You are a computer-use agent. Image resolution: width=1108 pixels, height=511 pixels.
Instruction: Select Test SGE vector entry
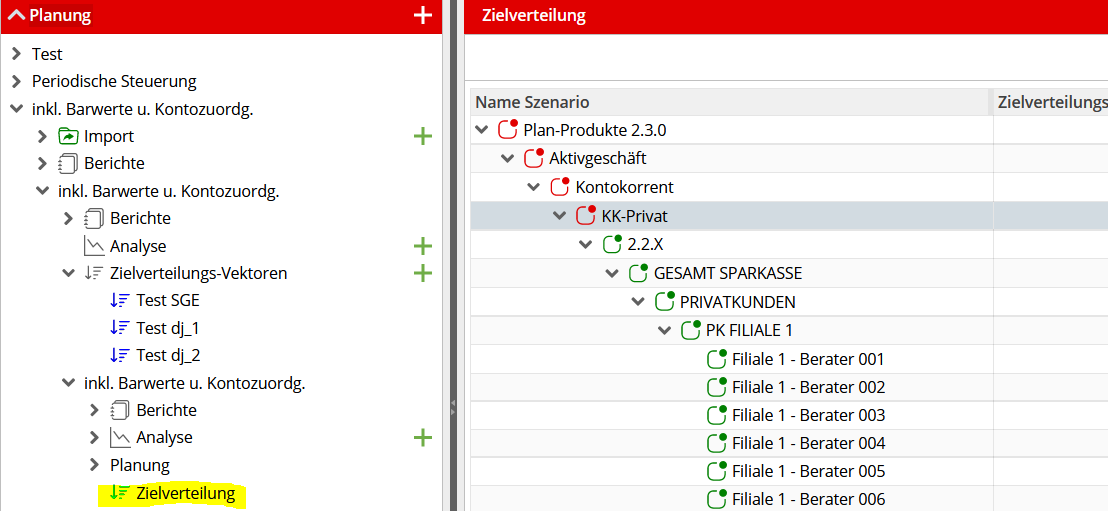(x=167, y=300)
